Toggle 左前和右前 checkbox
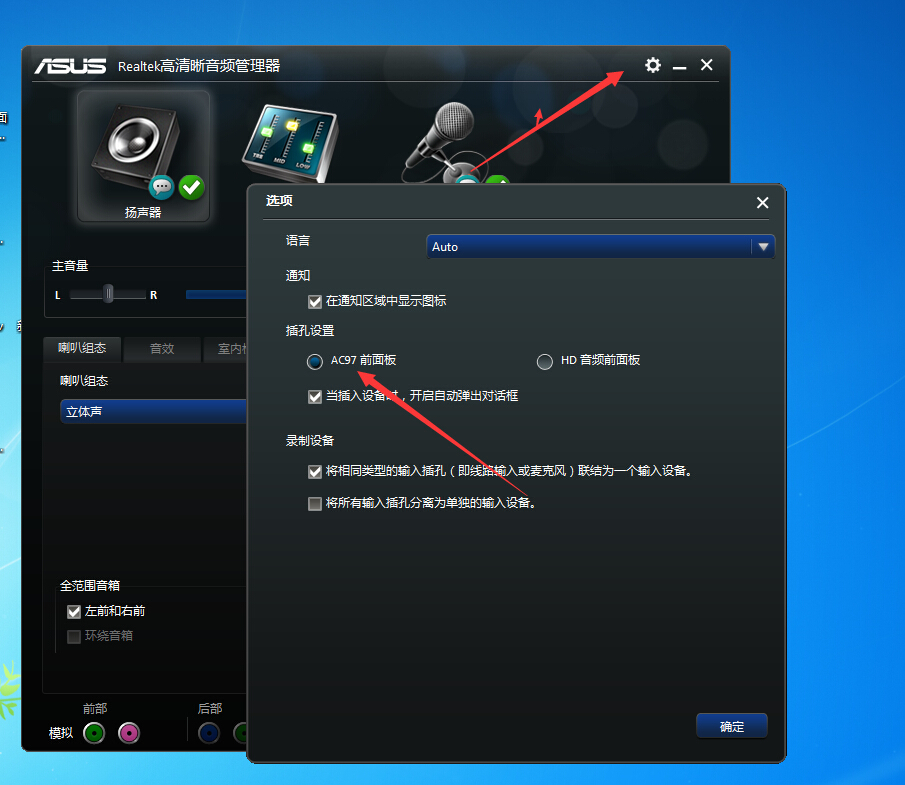 click(74, 612)
